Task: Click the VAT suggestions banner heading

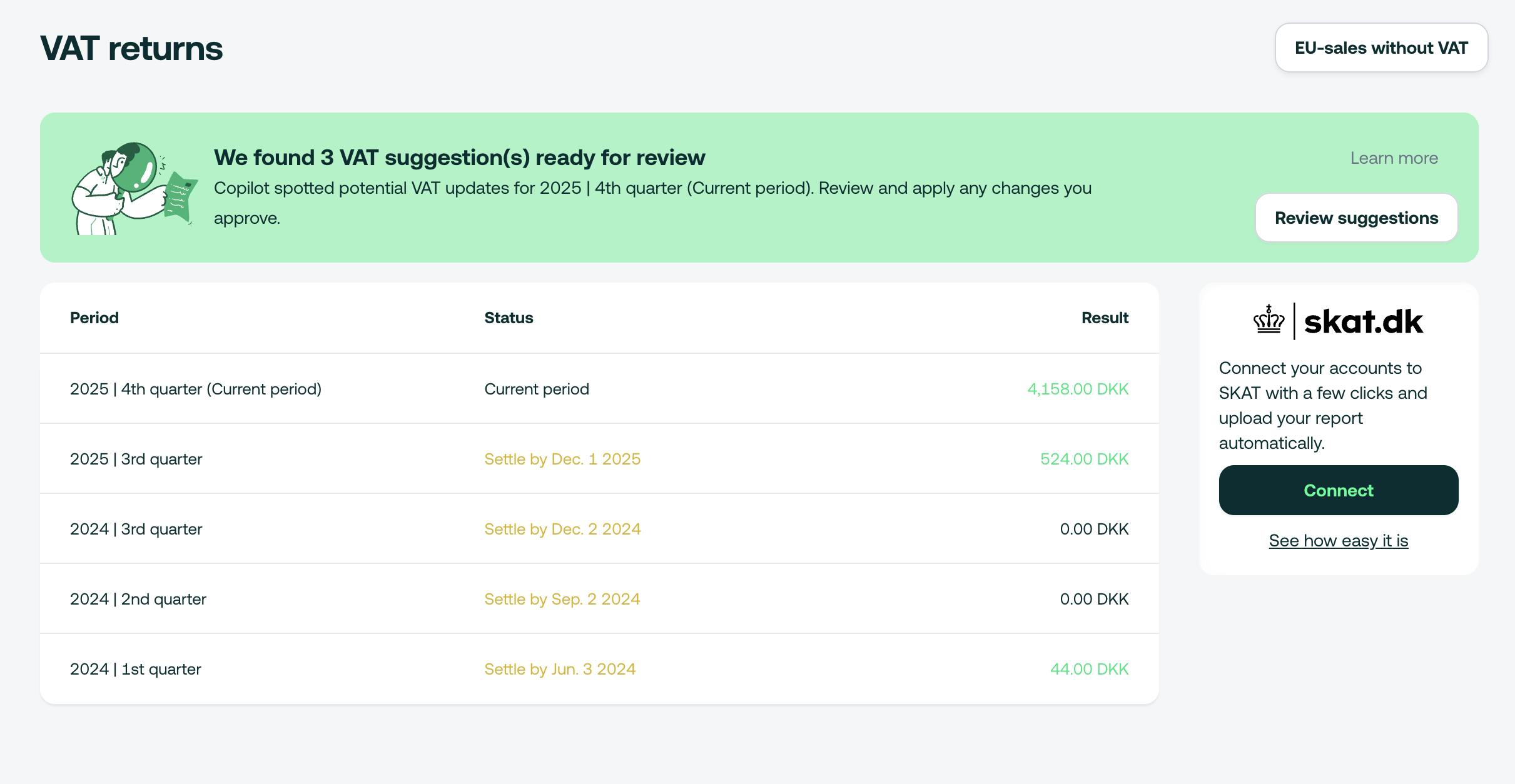Action: point(459,158)
